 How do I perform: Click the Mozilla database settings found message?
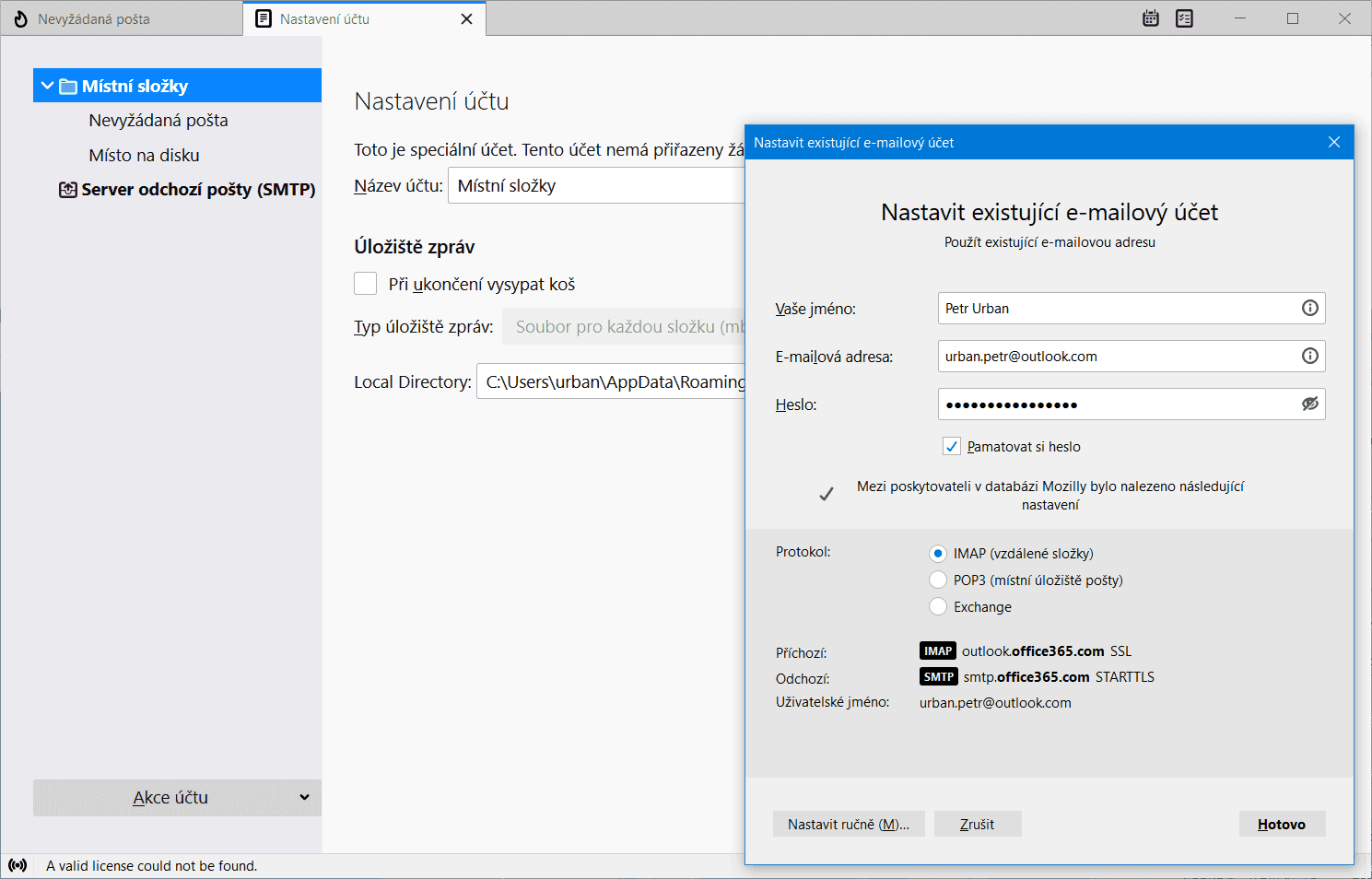[x=1050, y=495]
